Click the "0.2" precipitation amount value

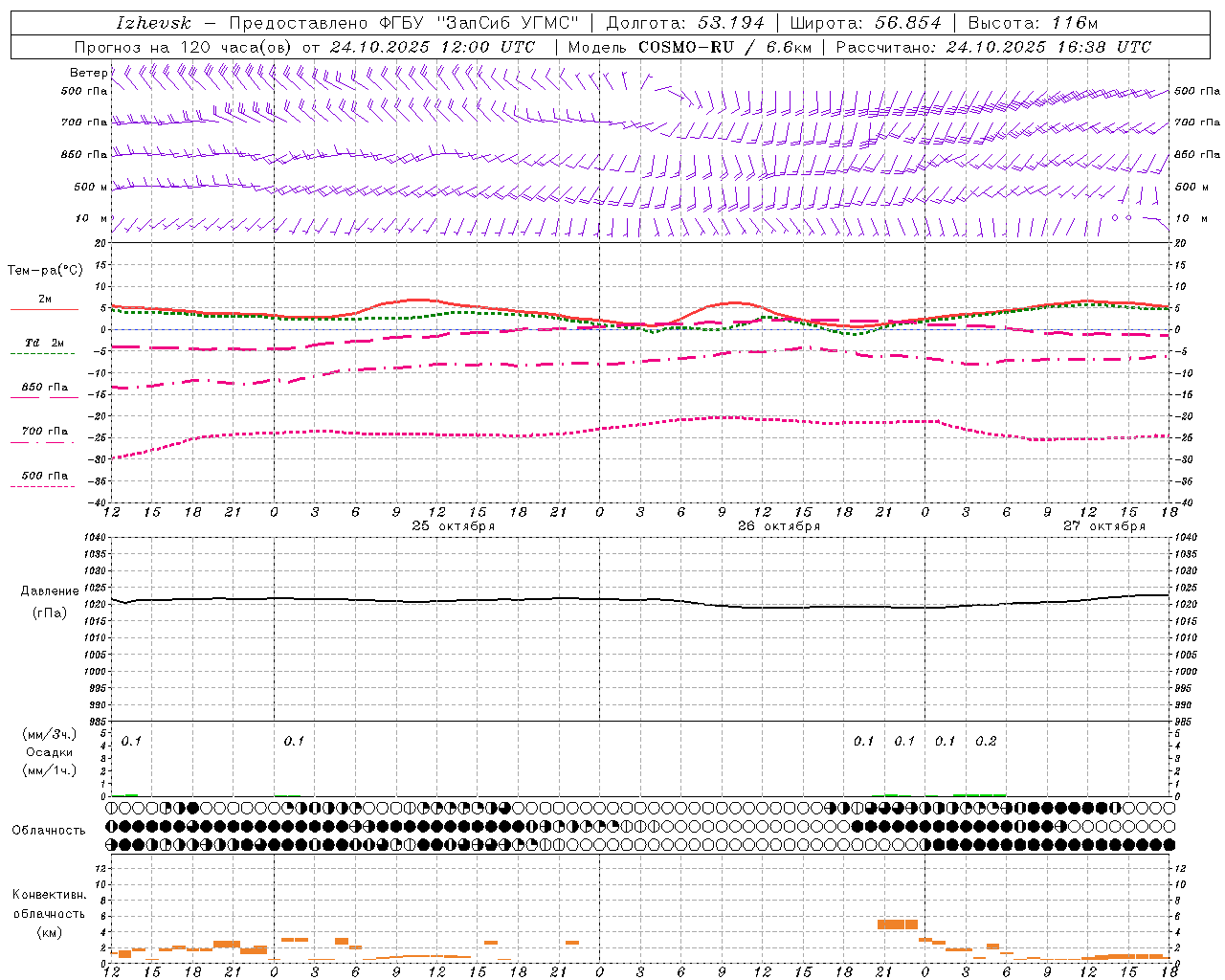(986, 741)
